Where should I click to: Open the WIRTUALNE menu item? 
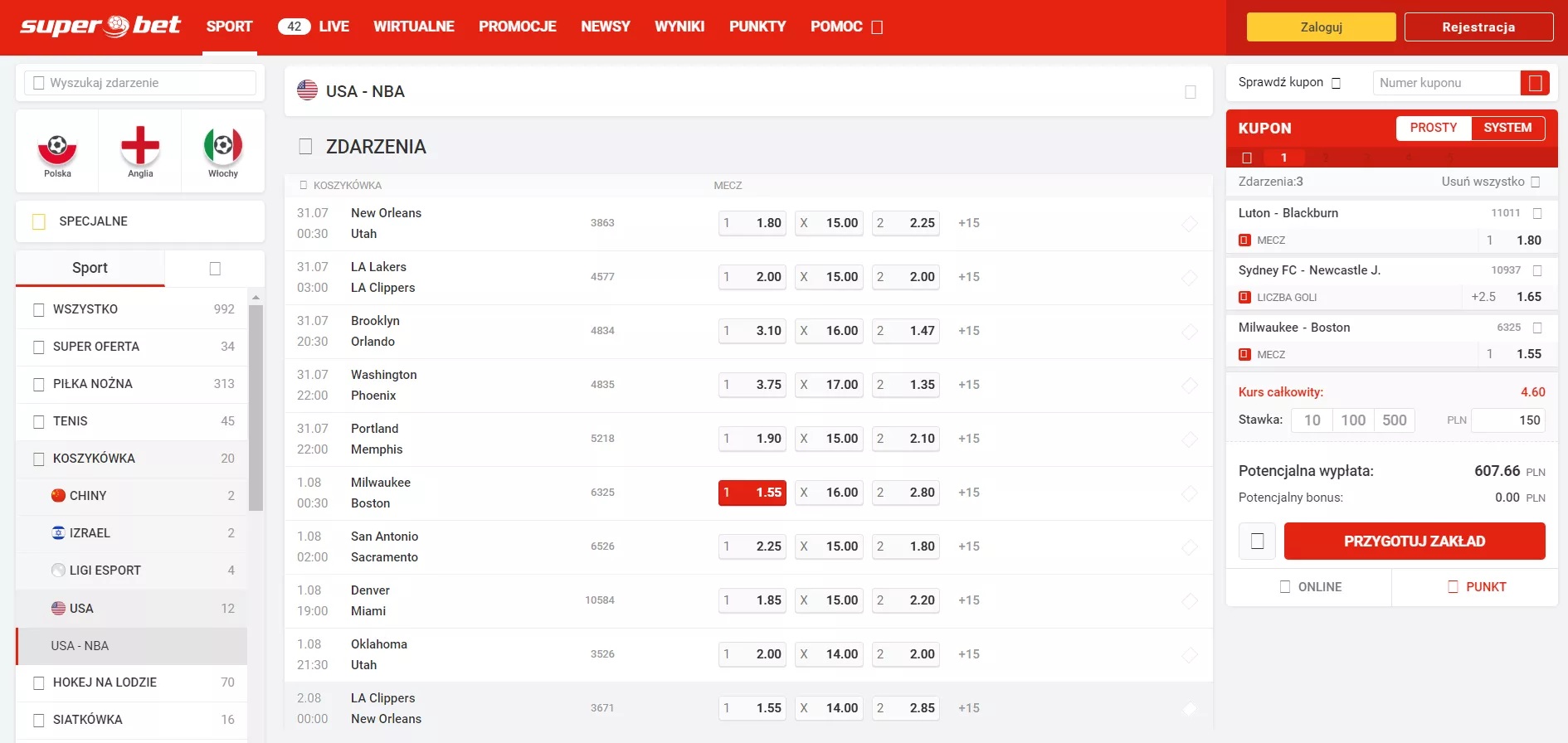(x=414, y=27)
